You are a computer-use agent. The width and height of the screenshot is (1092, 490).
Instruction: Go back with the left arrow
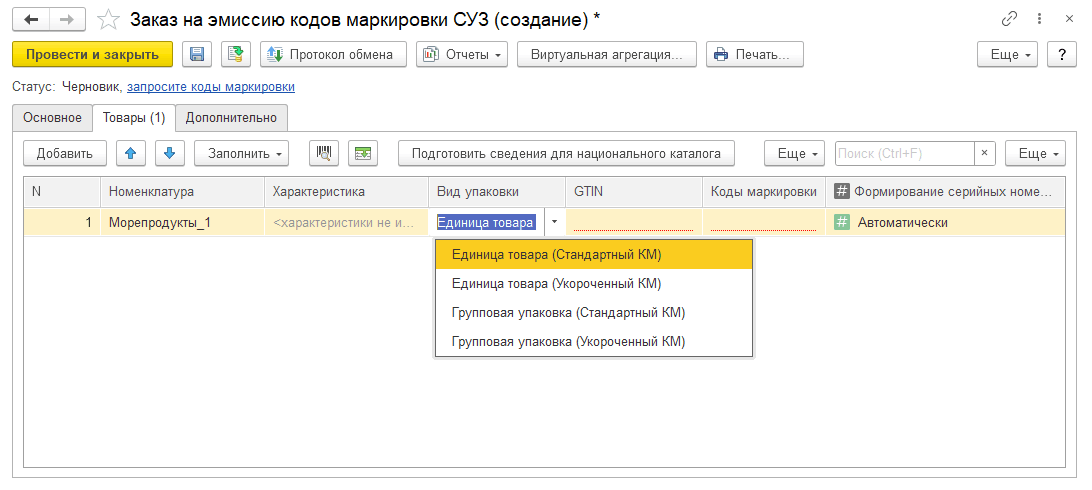click(31, 19)
